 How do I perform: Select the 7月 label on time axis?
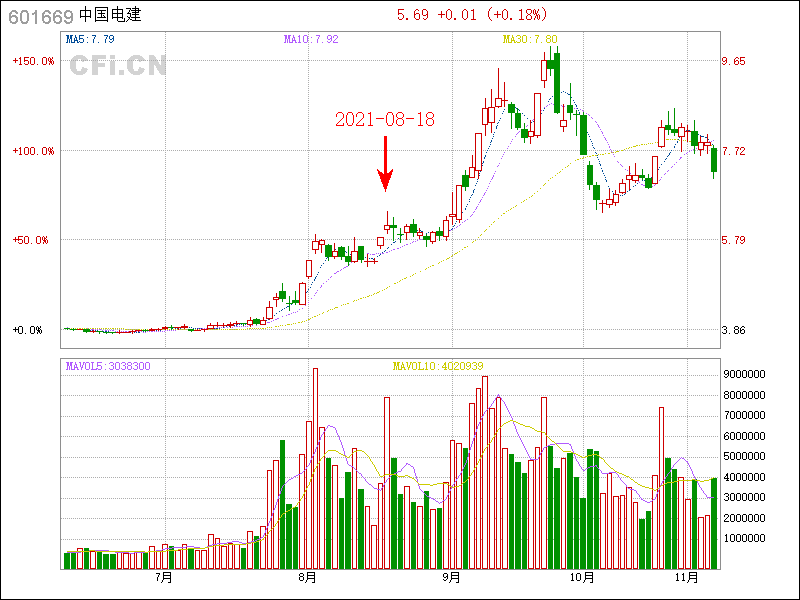click(163, 578)
